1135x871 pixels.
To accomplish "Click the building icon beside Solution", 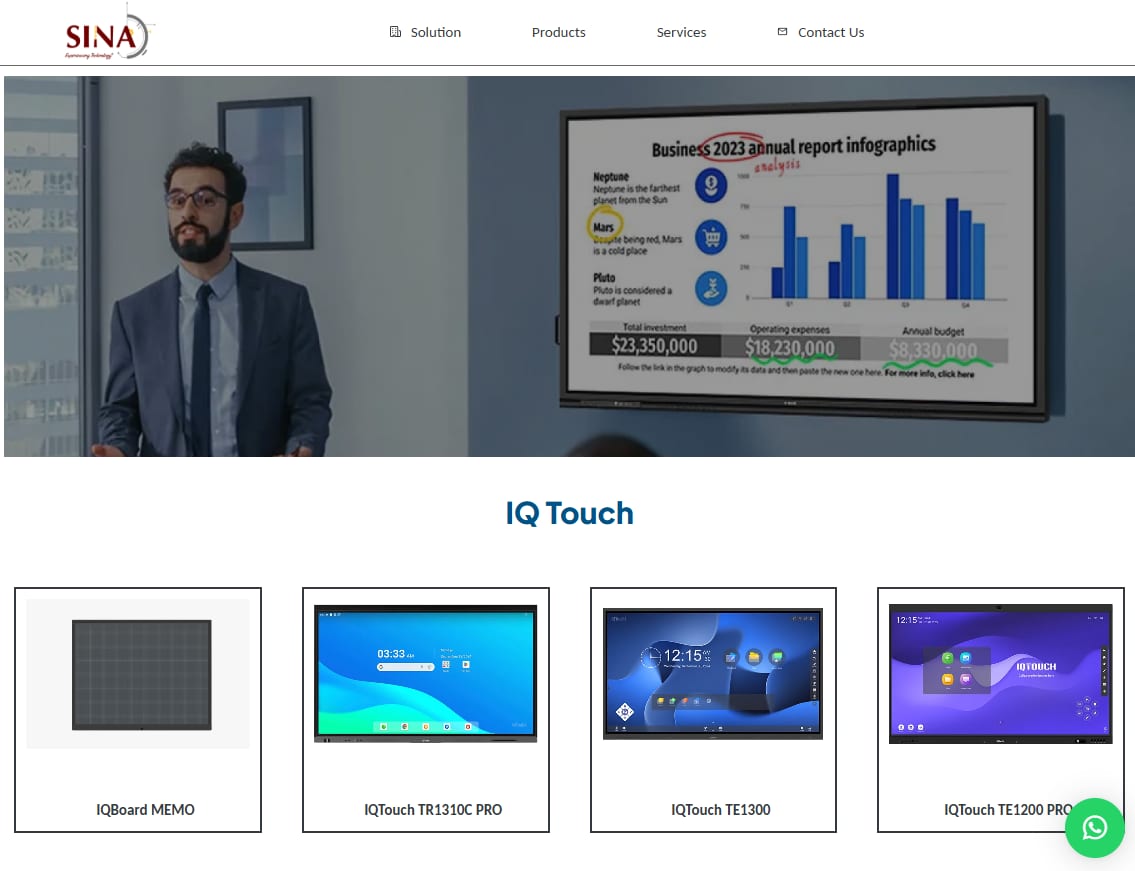I will [x=395, y=32].
